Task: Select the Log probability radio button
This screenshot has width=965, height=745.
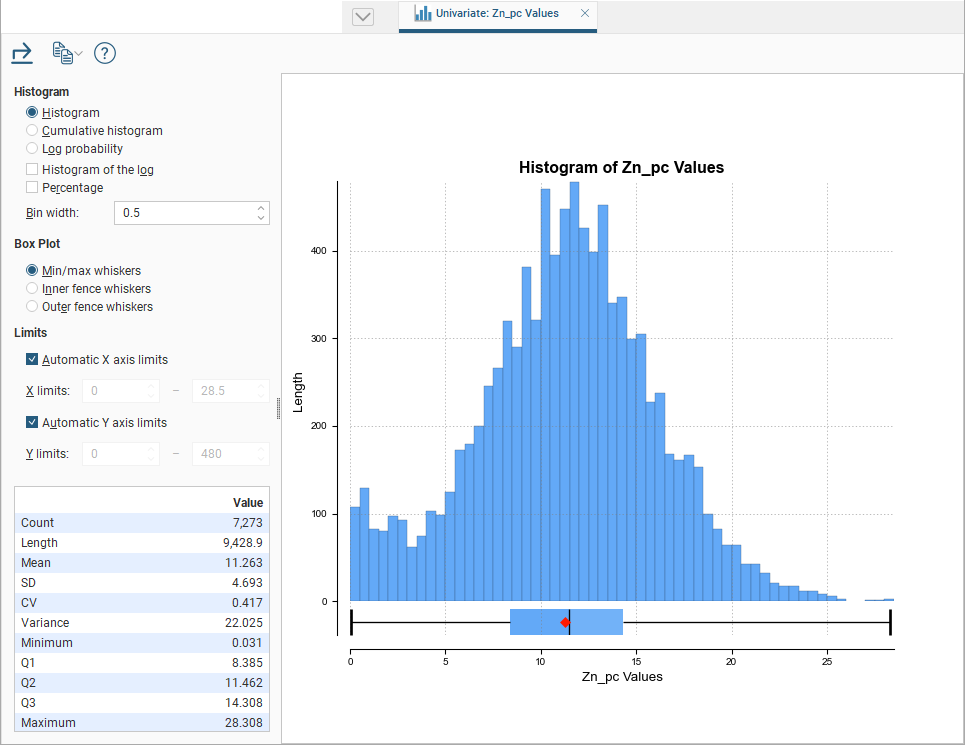Action: click(x=32, y=149)
